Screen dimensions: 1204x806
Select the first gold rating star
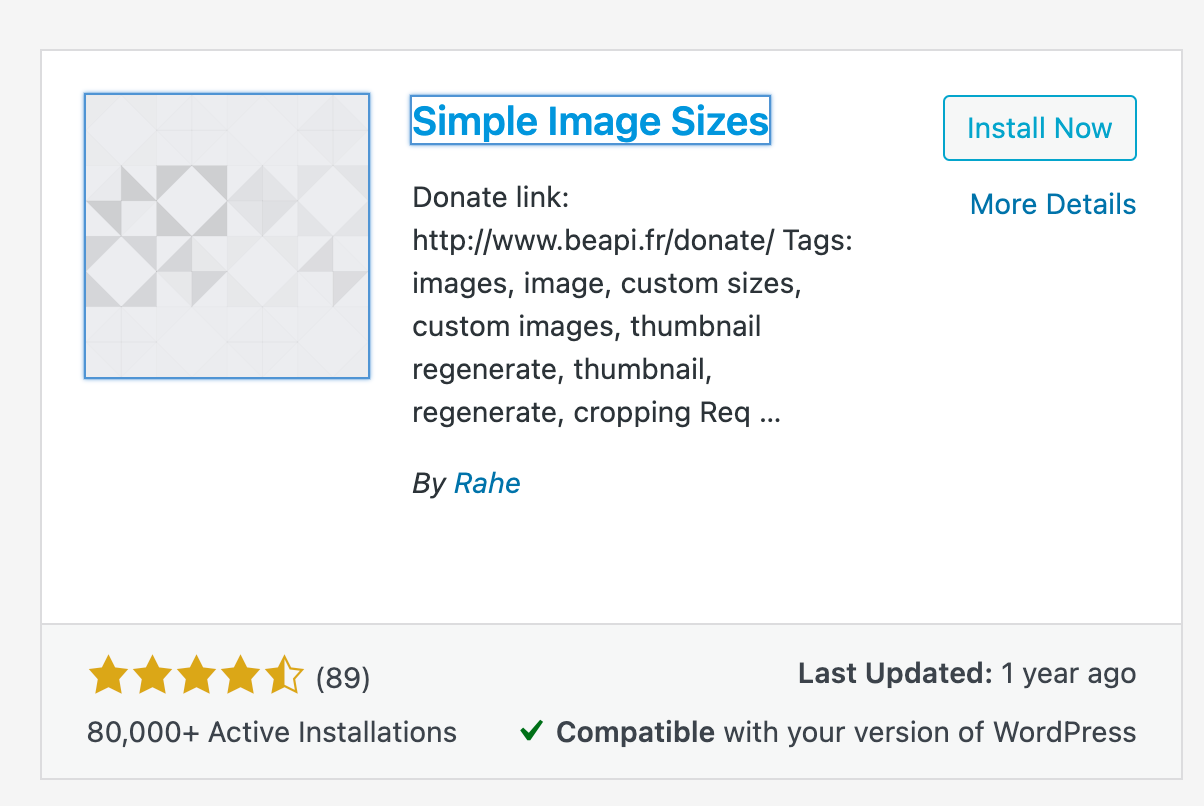coord(107,674)
